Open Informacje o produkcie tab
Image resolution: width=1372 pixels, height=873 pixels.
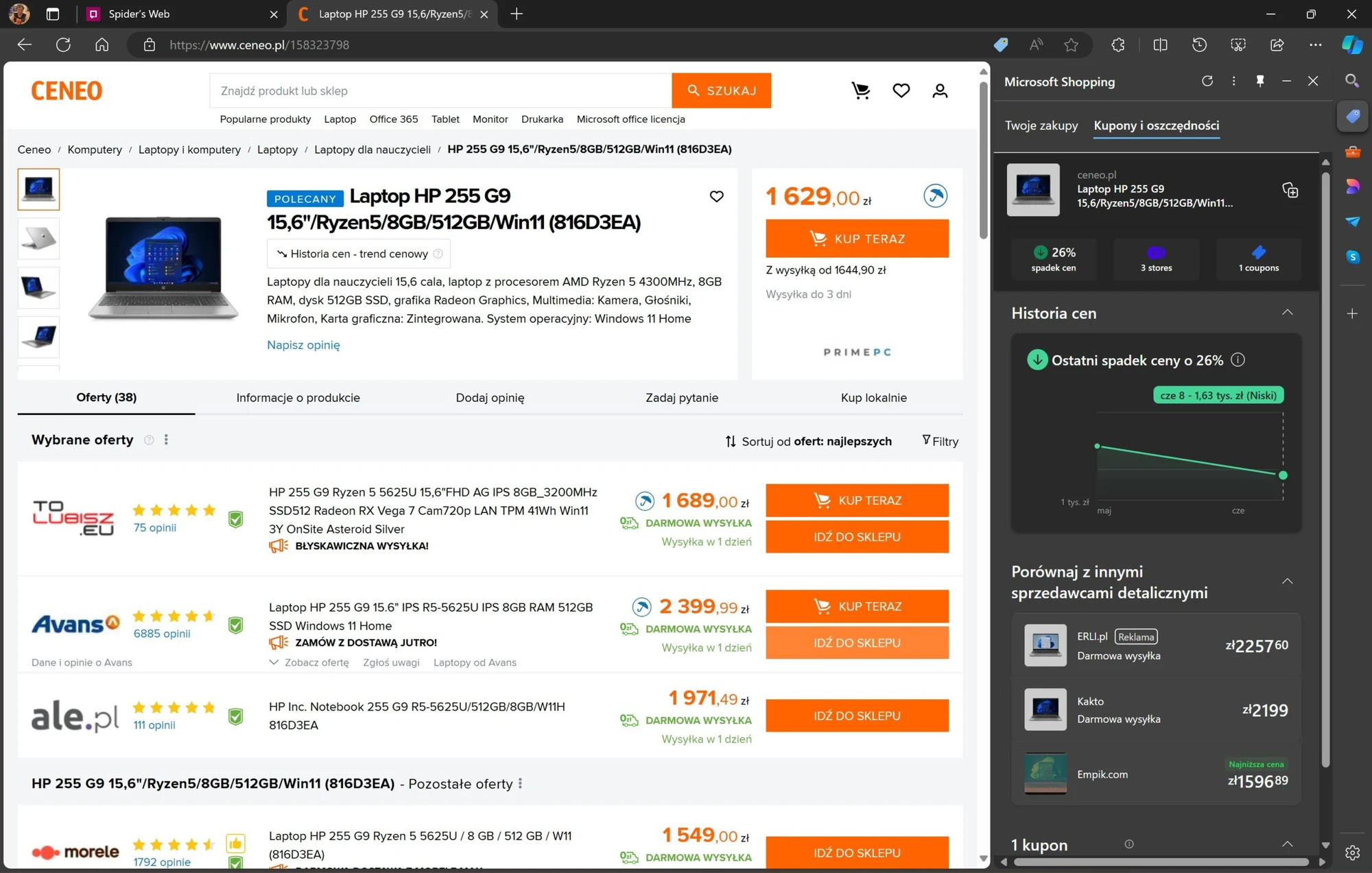[298, 398]
